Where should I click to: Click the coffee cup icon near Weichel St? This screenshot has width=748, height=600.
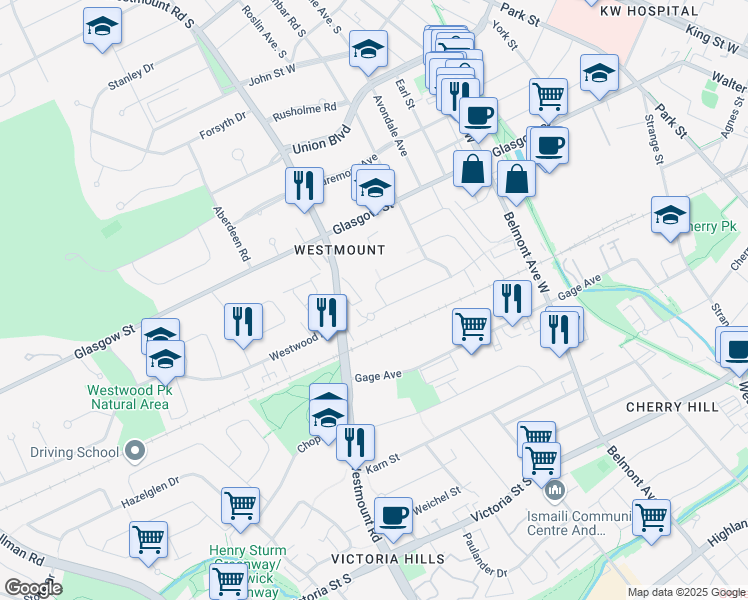tap(394, 515)
